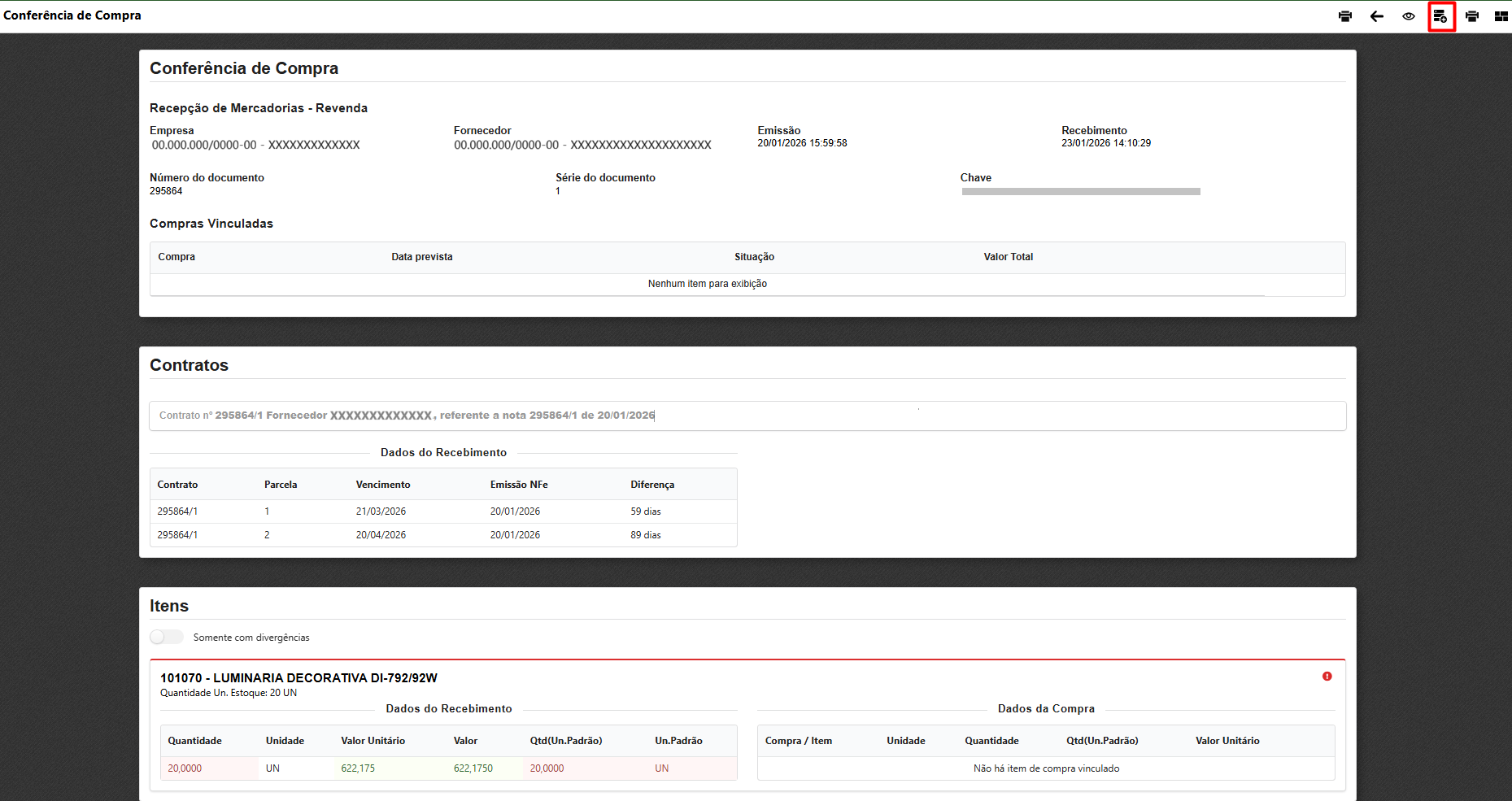The image size is (1512, 801).
Task: Sort by Vencimento column header
Action: [383, 485]
